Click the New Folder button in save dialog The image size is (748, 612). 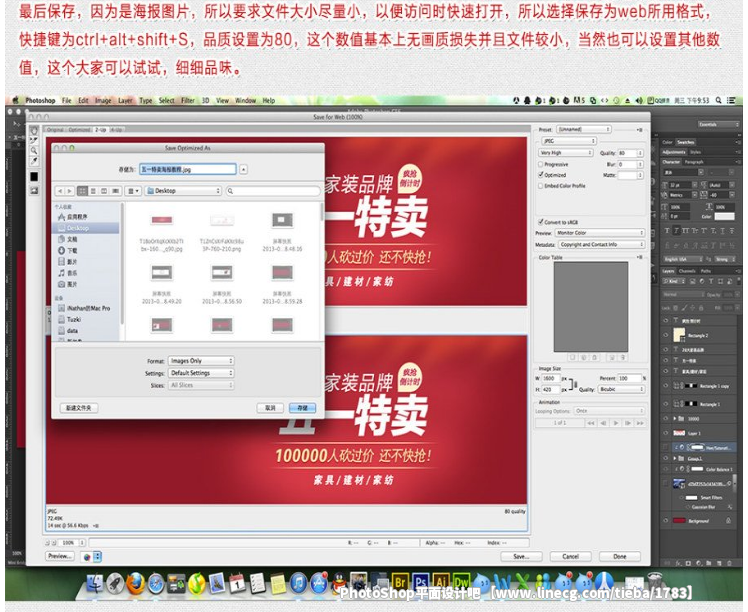79,408
